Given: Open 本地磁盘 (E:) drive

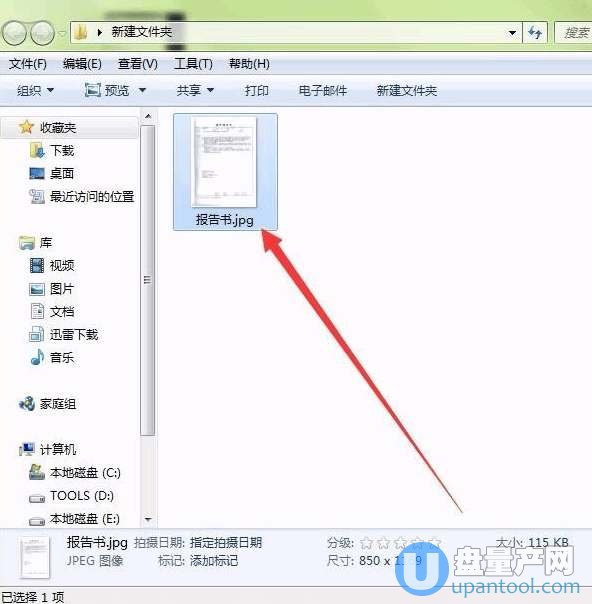Looking at the screenshot, I should tap(85, 519).
